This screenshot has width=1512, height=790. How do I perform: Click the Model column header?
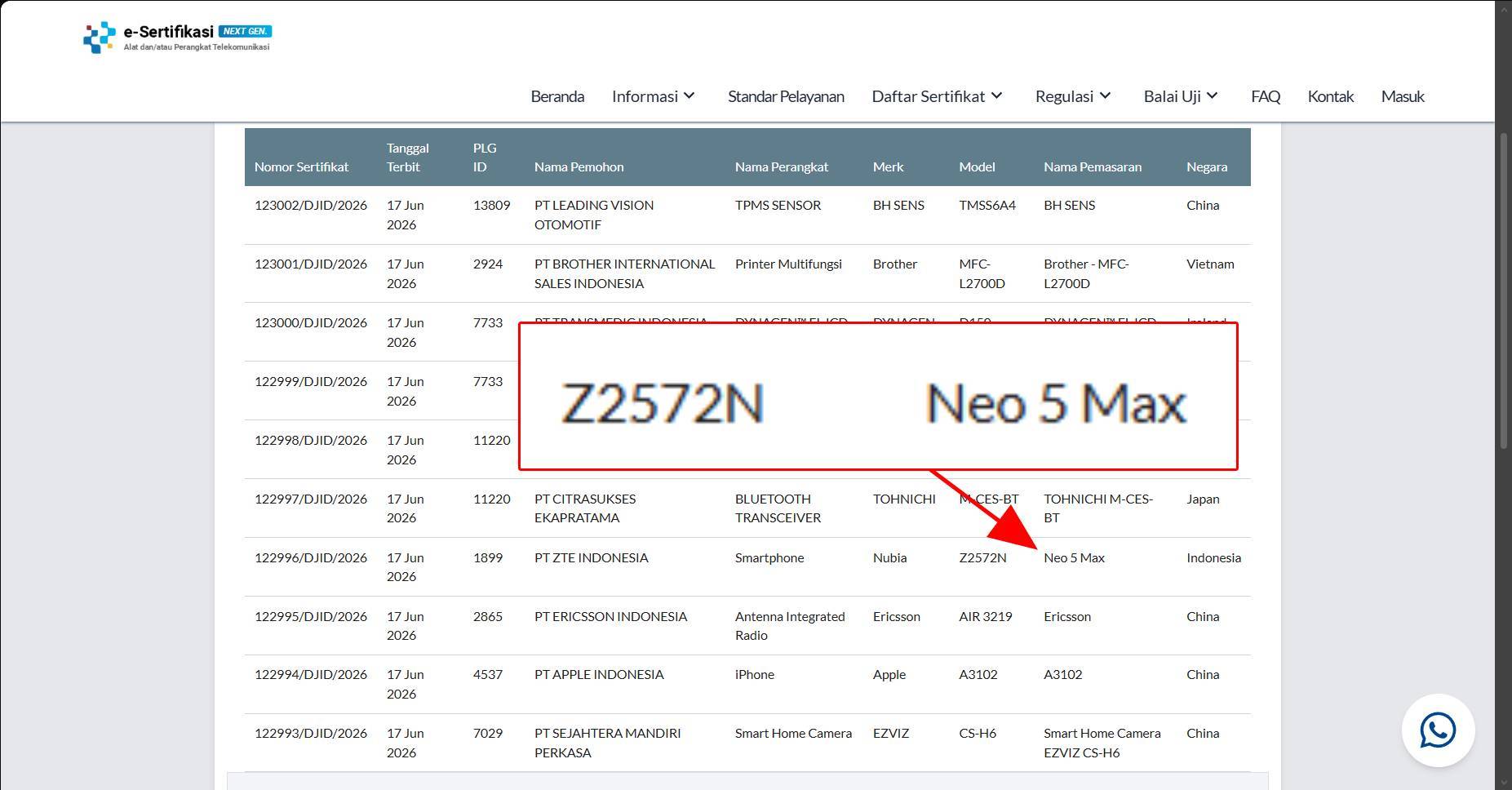coord(977,166)
